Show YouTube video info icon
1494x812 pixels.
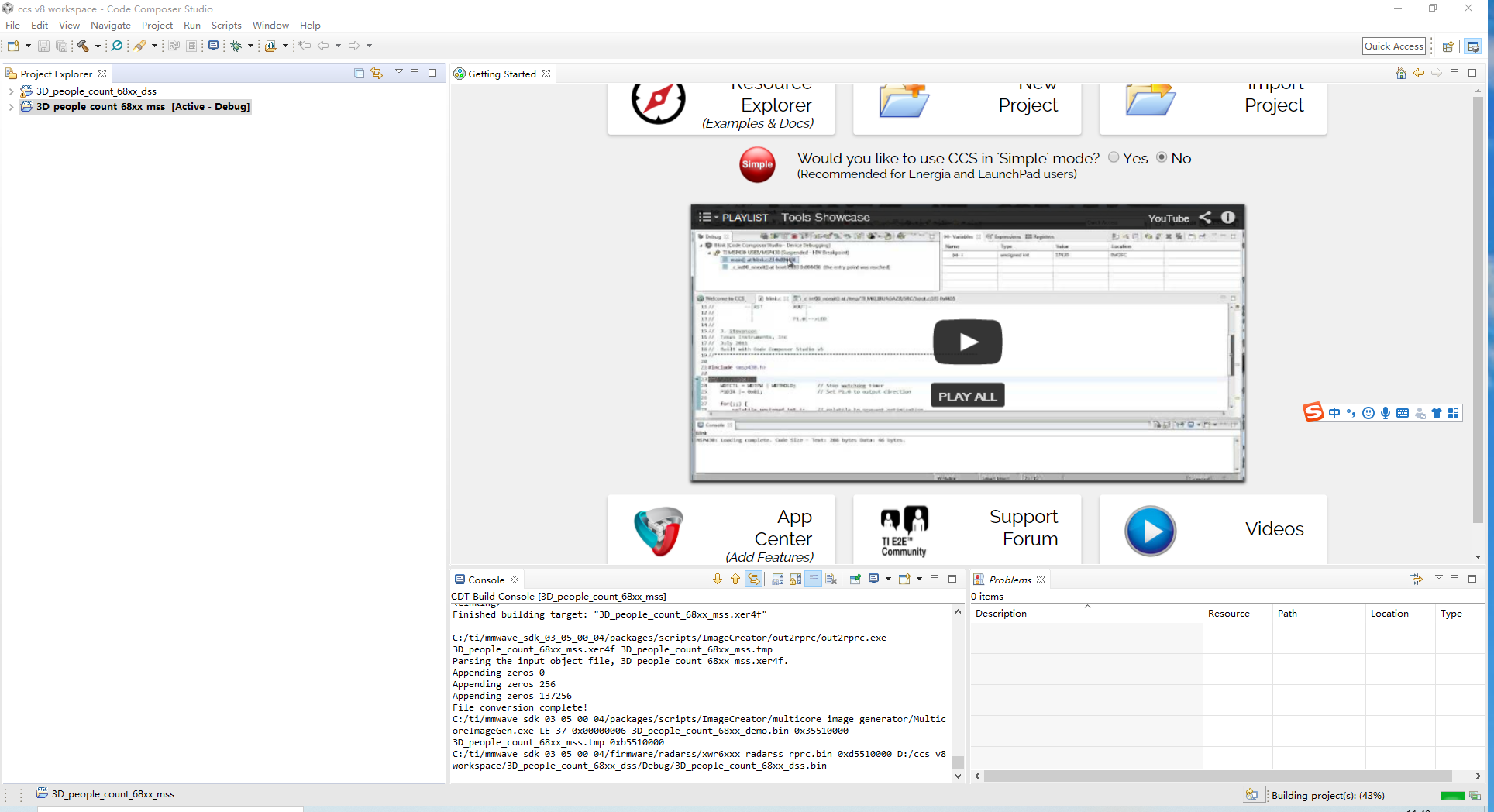tap(1228, 218)
